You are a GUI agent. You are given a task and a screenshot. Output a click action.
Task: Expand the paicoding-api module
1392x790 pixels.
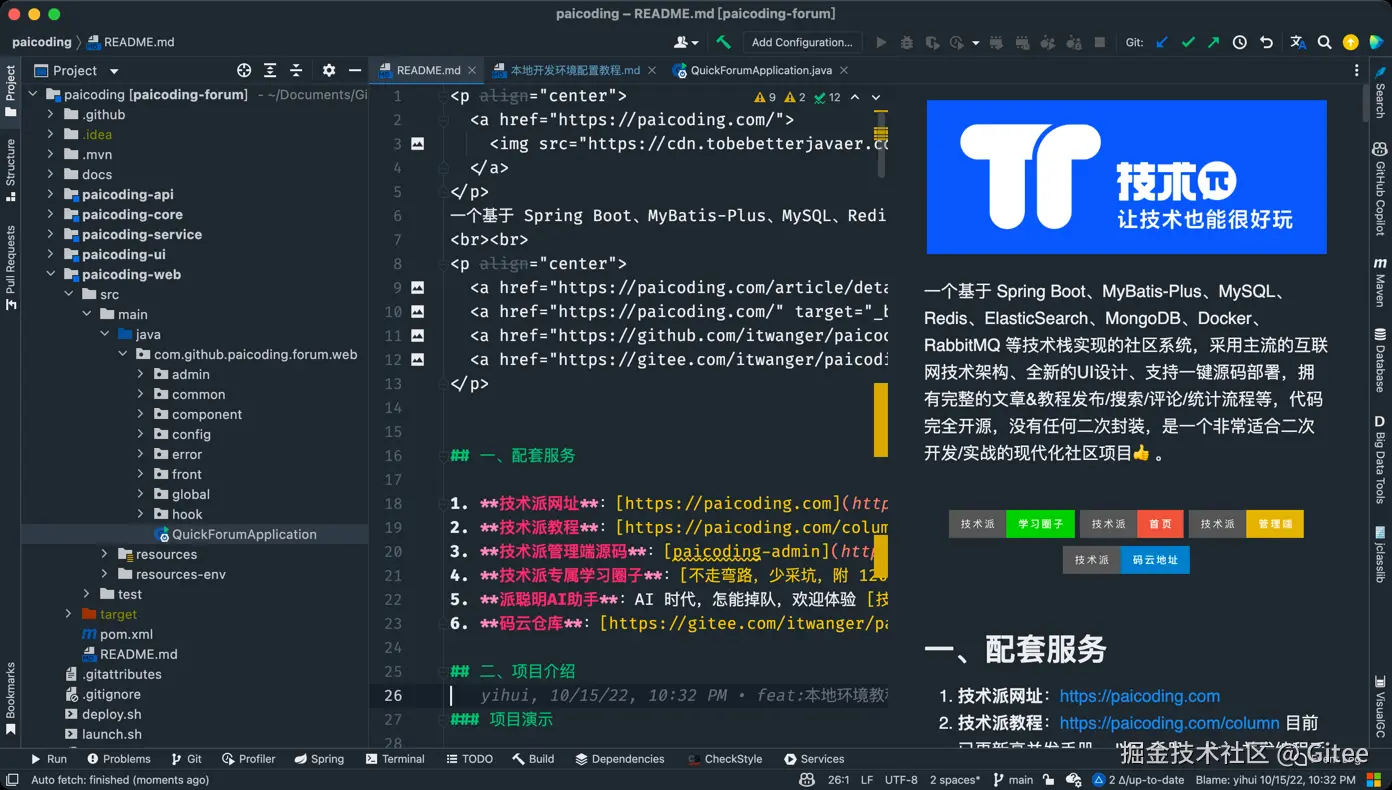tap(50, 194)
